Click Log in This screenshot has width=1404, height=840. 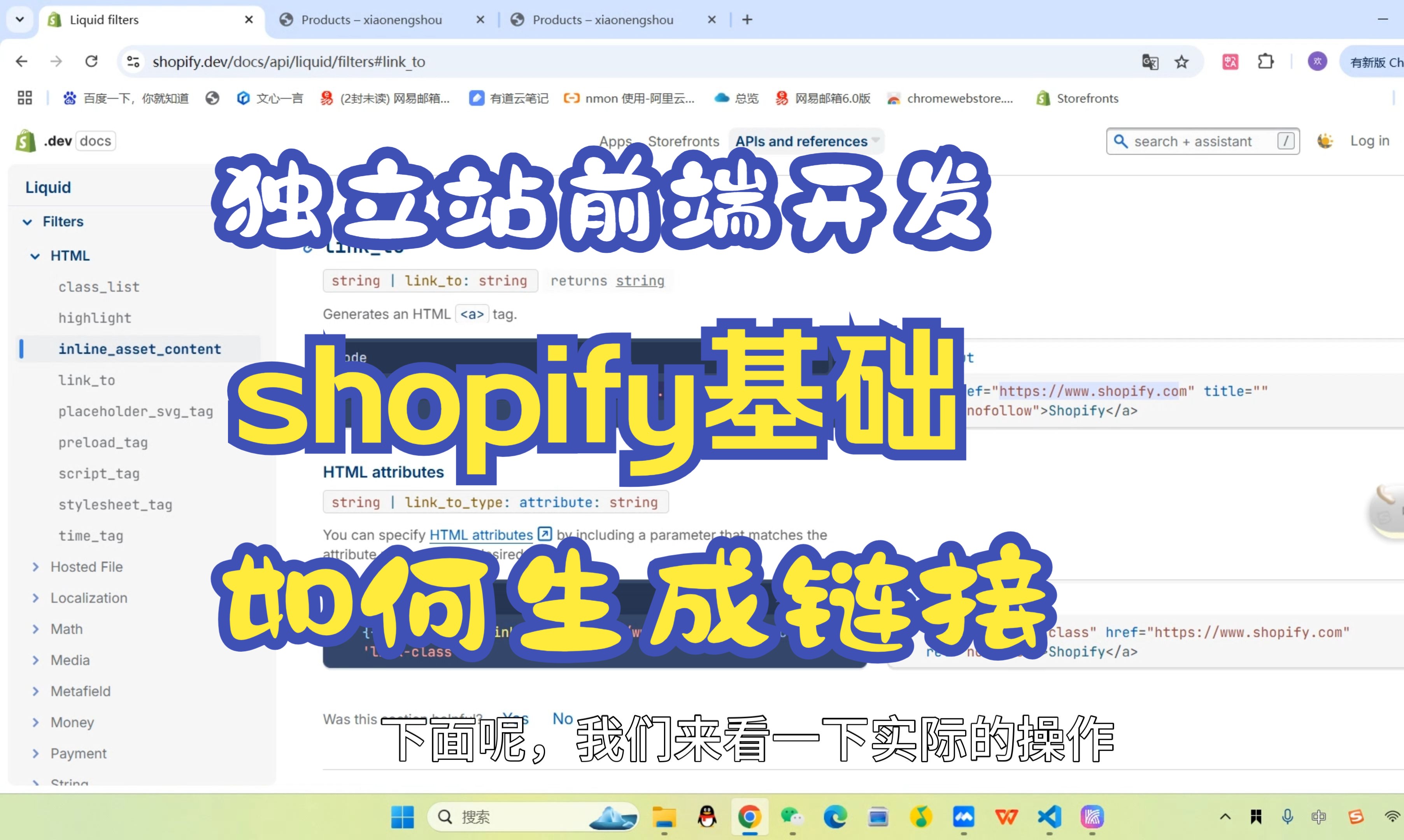tap(1369, 141)
